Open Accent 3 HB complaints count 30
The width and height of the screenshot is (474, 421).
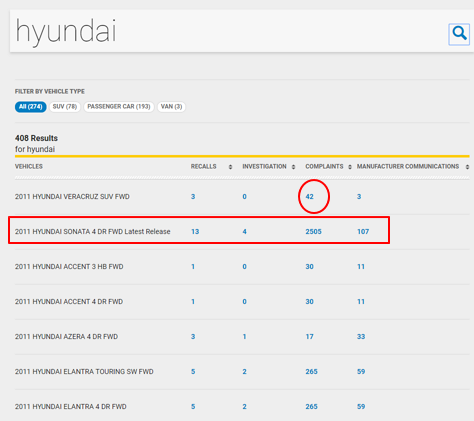pos(310,267)
